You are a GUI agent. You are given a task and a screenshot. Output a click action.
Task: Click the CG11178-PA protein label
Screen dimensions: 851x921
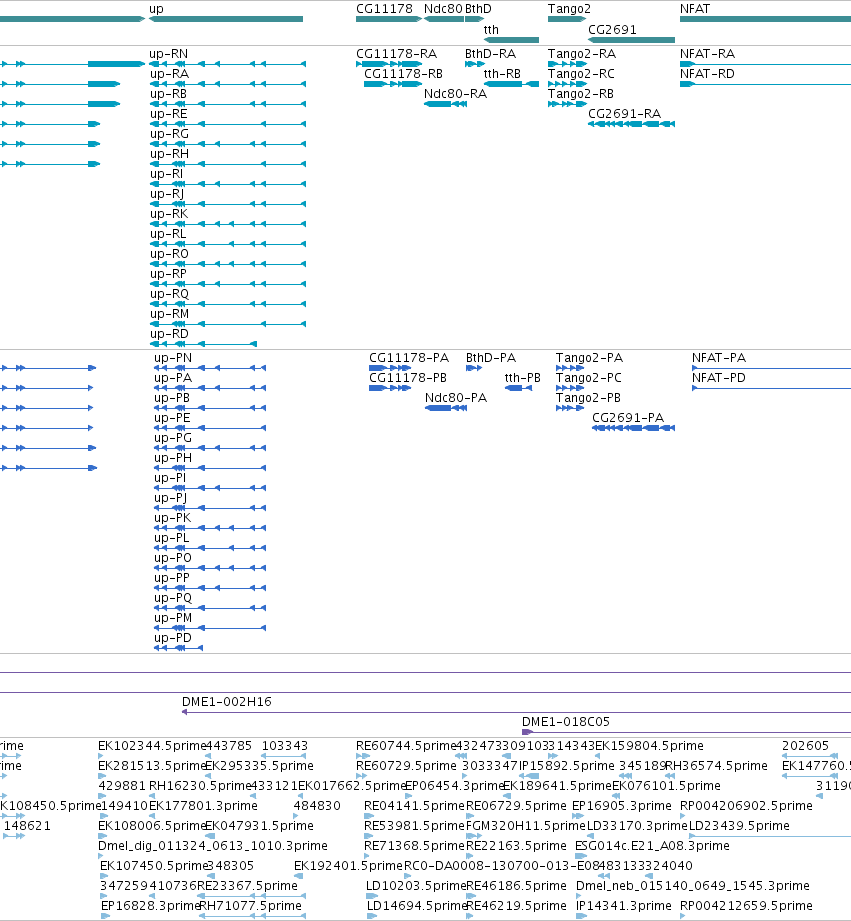coord(409,358)
